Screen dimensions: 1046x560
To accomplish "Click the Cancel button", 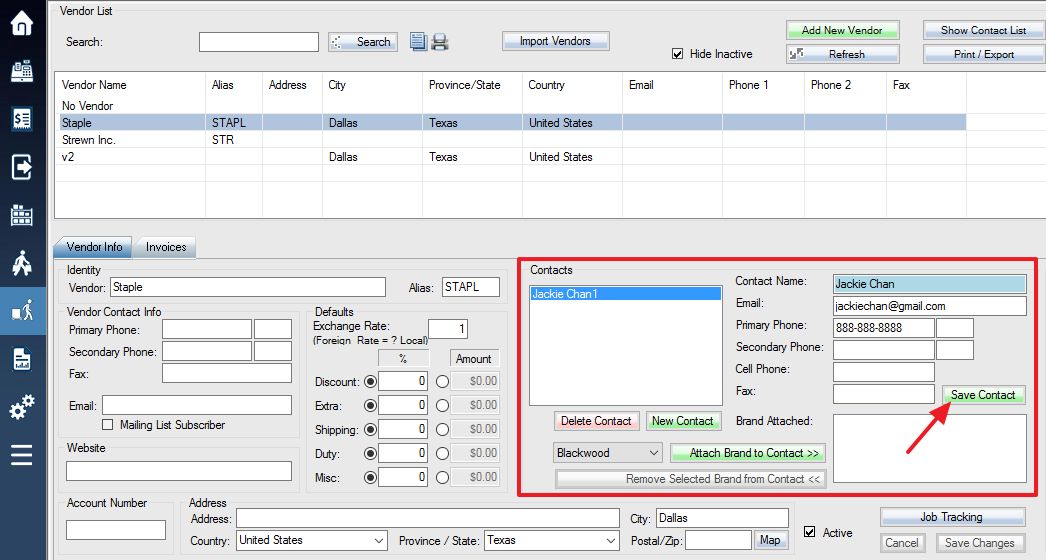I will 902,543.
